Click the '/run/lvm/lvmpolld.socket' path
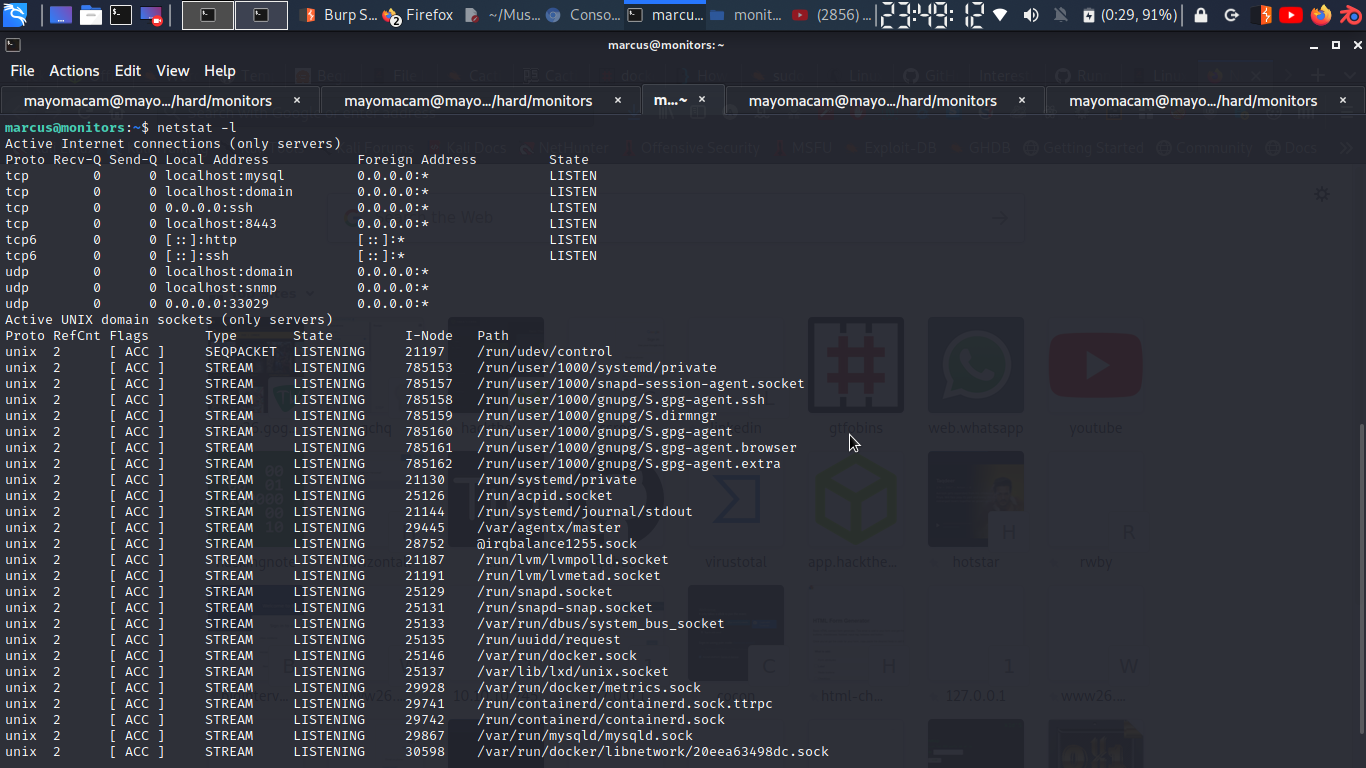The width and height of the screenshot is (1366, 768). click(x=573, y=560)
